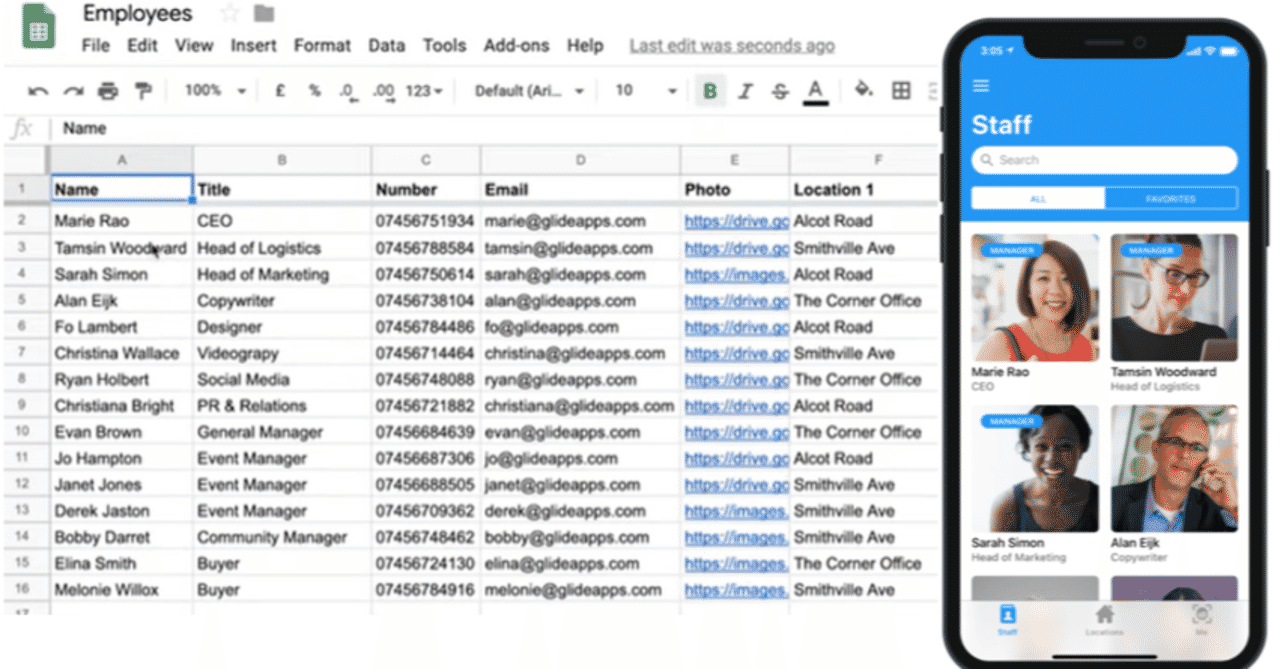1280x669 pixels.
Task: Open the Tools menu
Action: click(444, 46)
